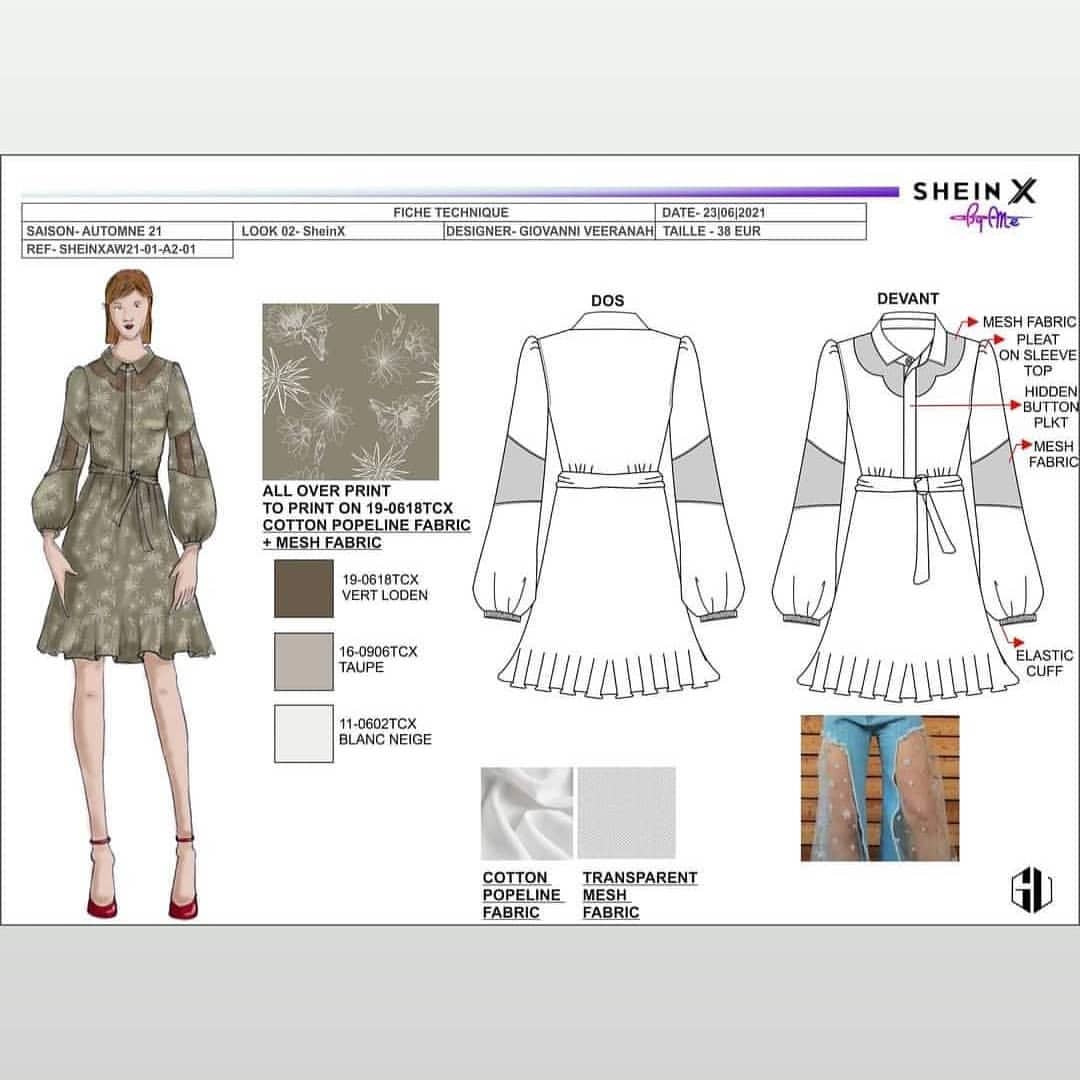Click the '19-0618TCX VERT LODEN' label
The image size is (1080, 1080).
pyautogui.click(x=384, y=587)
